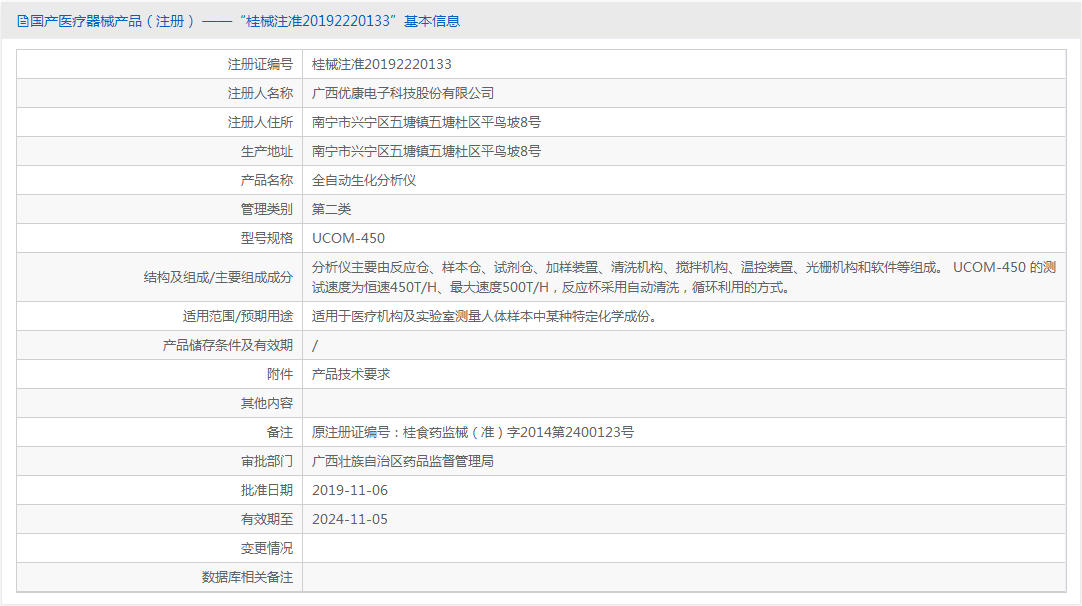Click the 适用范围/预期用途 label
The image size is (1082, 606).
[237, 316]
